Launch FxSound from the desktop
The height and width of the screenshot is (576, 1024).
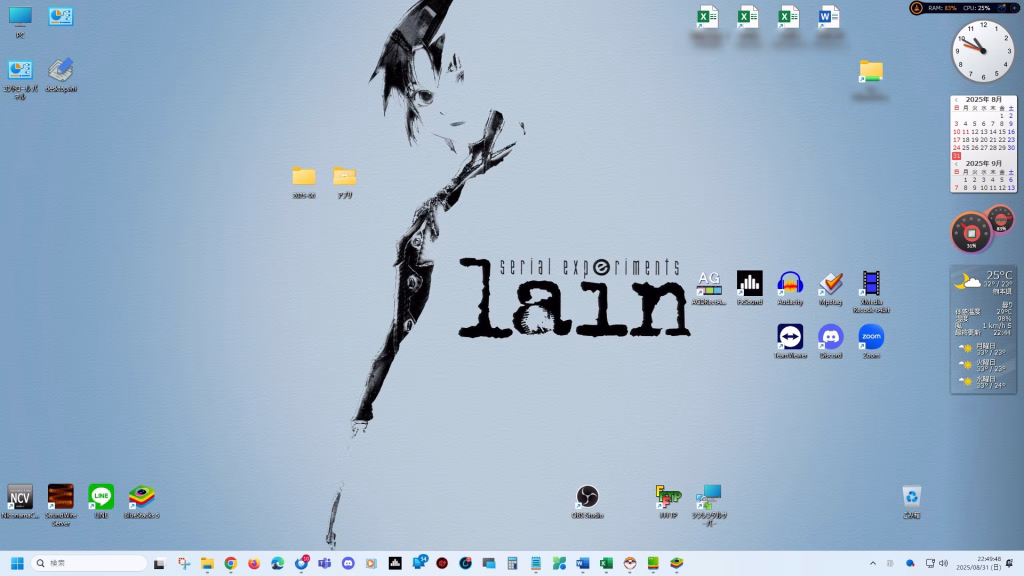coord(749,288)
